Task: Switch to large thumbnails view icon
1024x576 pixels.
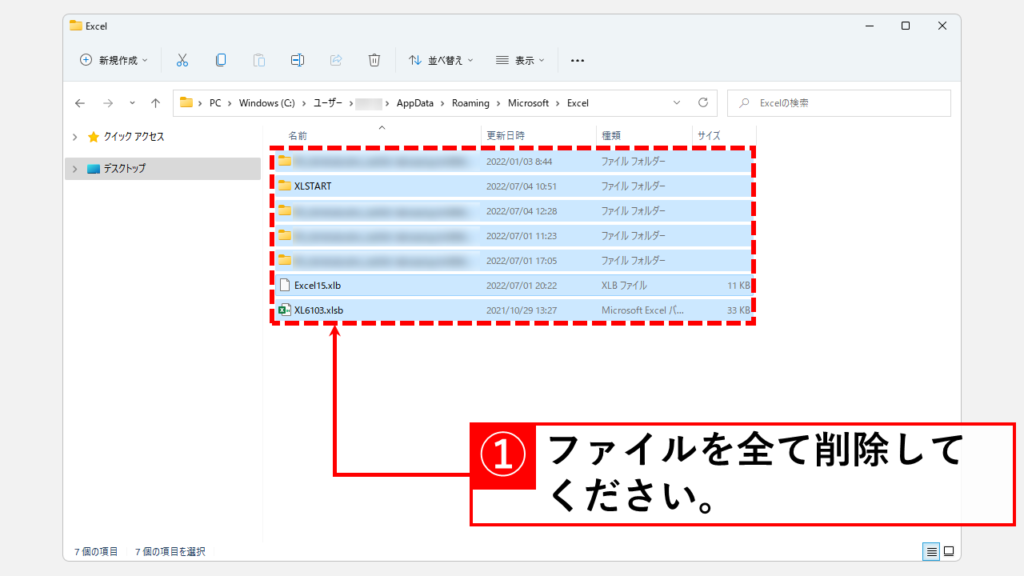Action: pos(949,551)
